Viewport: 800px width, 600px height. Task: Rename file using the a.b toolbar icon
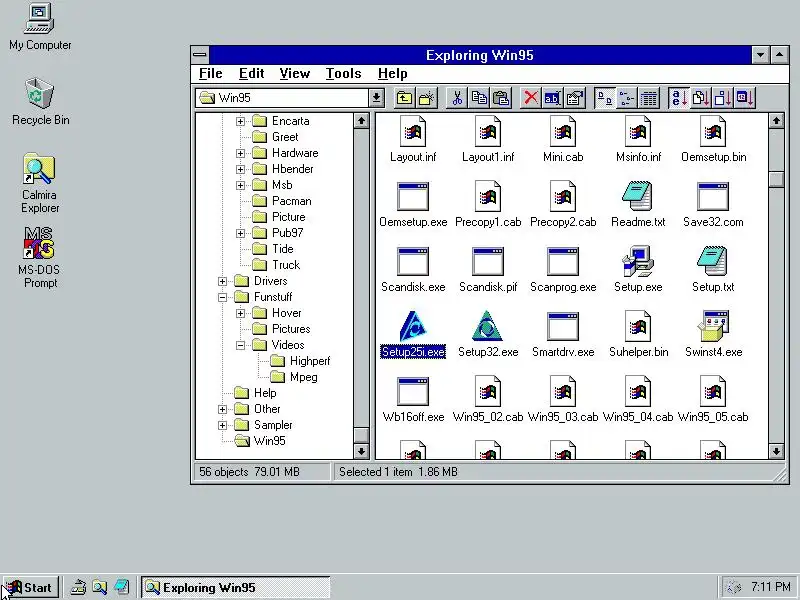[x=553, y=98]
